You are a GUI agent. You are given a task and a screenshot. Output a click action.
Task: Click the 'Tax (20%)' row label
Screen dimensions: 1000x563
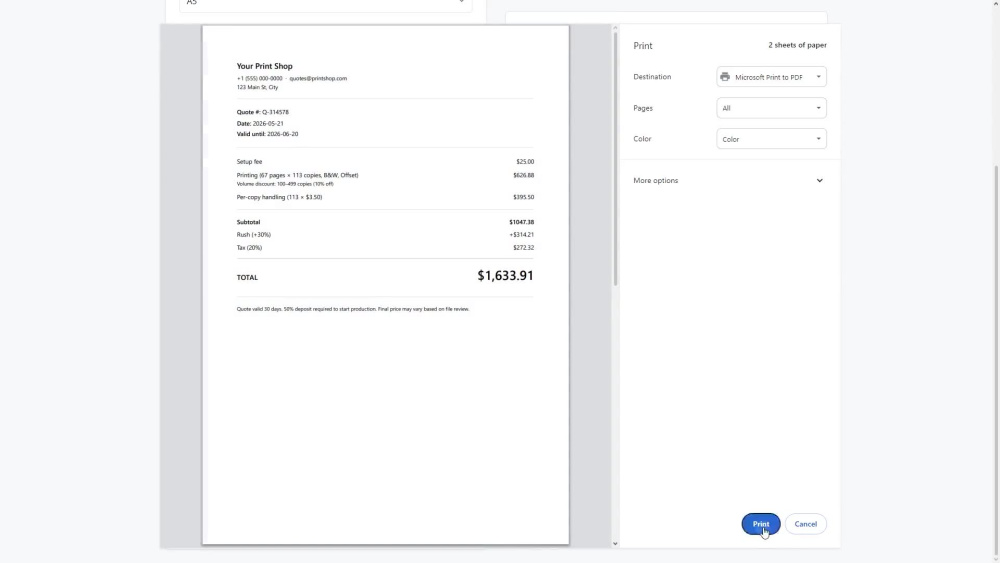click(x=249, y=247)
